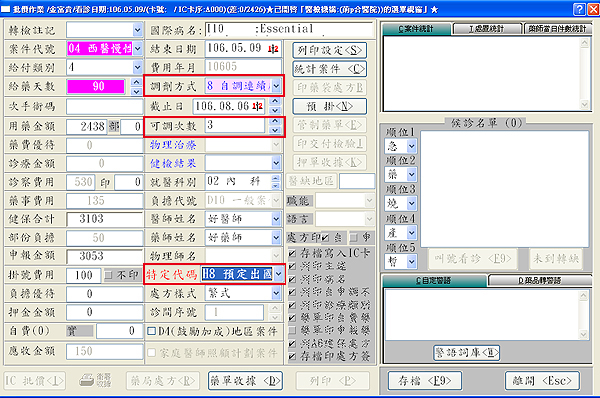
Task: Click the 列印設定<S> button
Action: click(329, 50)
